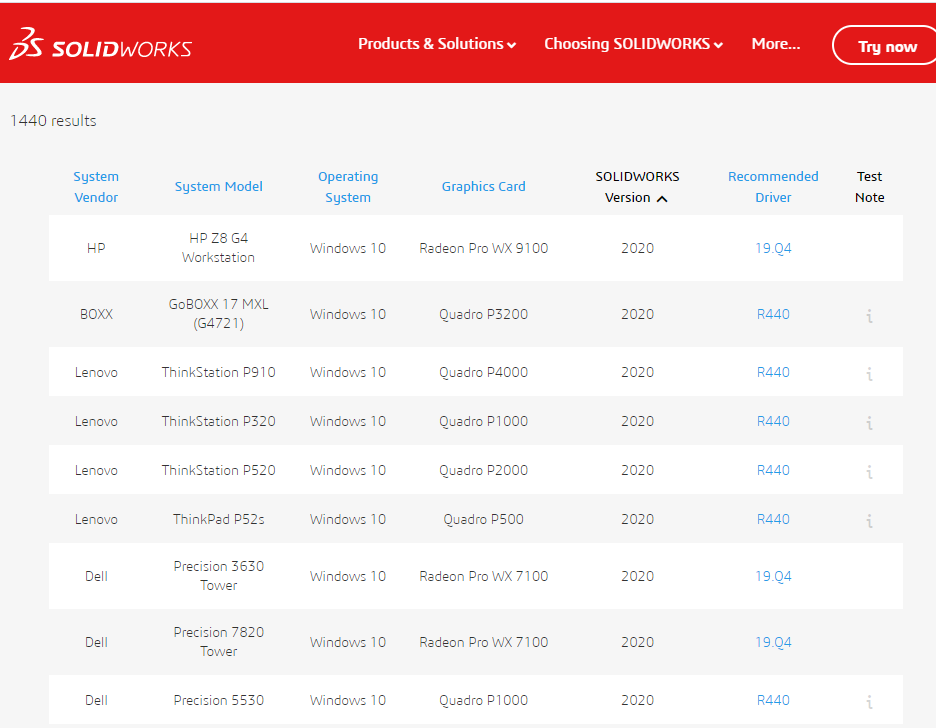936x728 pixels.
Task: Open test note for ThinkStation P910 row
Action: [x=870, y=374]
